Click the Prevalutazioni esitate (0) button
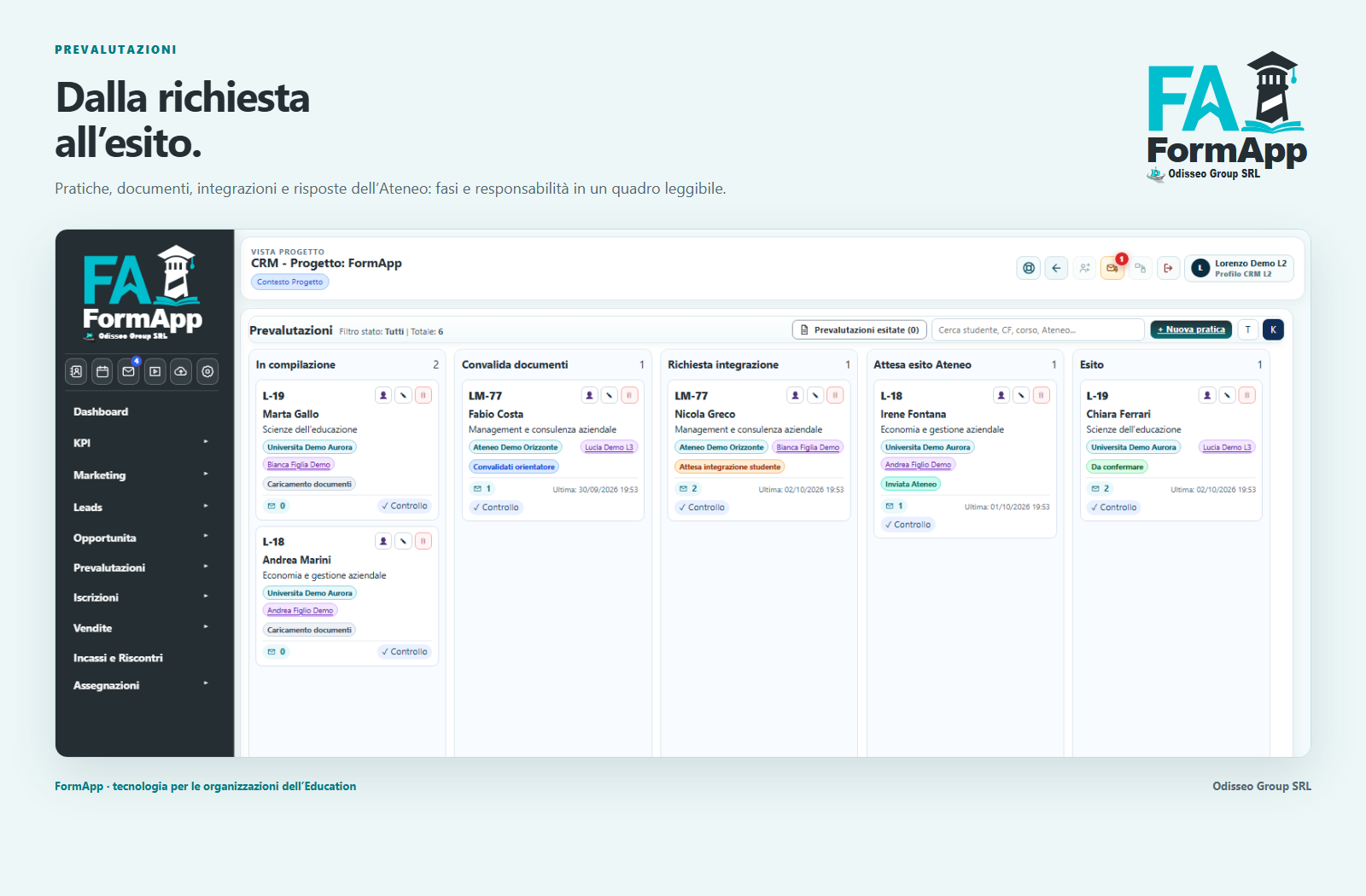The image size is (1366, 896). point(860,329)
